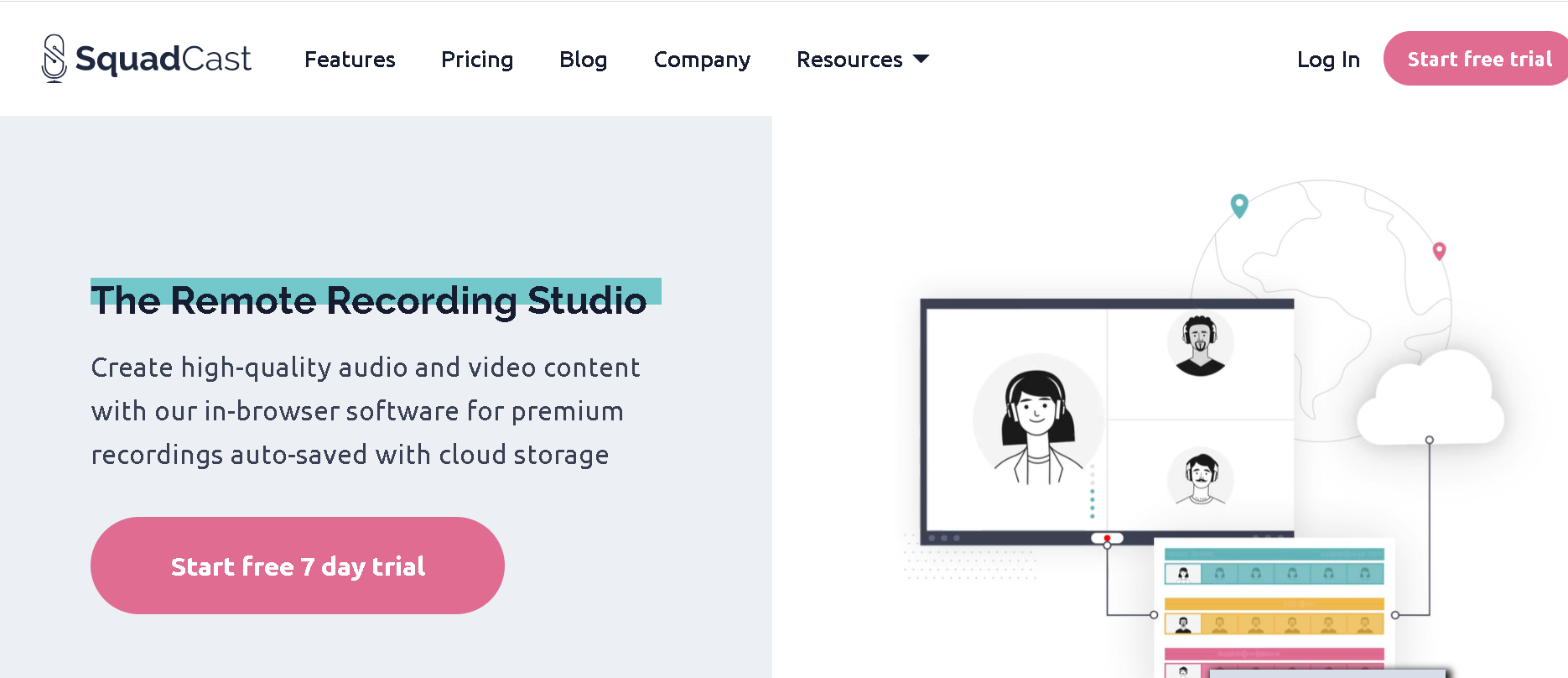Click The Remote Recording Studio heading
The height and width of the screenshot is (678, 1568).
pos(369,300)
